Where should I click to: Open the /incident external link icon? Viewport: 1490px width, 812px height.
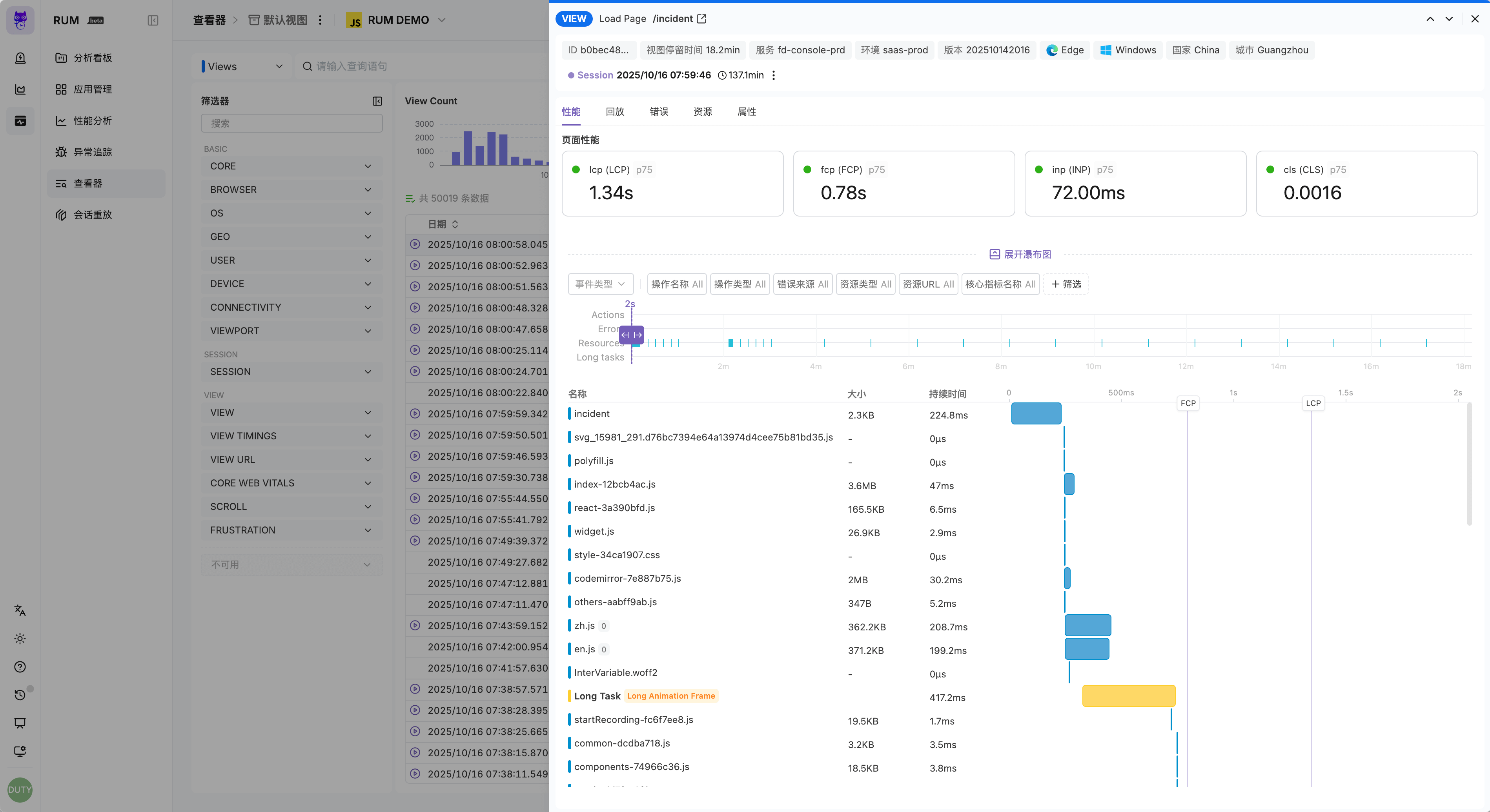pyautogui.click(x=701, y=18)
